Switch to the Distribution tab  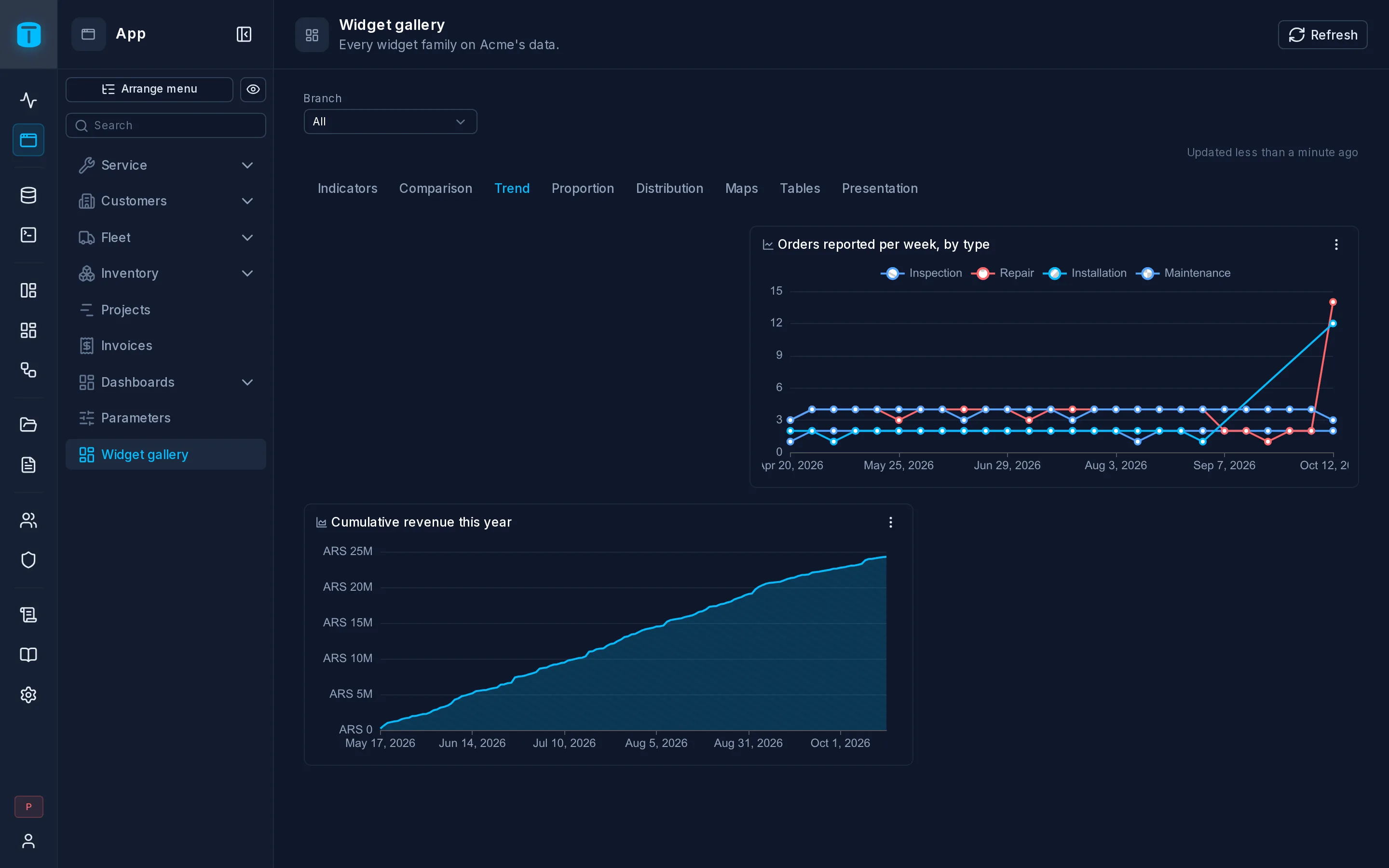coord(669,188)
